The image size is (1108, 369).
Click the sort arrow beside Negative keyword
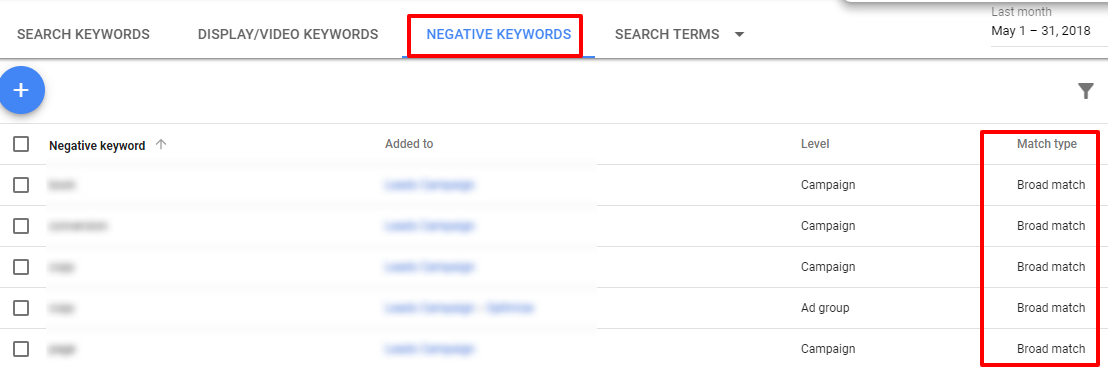(161, 145)
